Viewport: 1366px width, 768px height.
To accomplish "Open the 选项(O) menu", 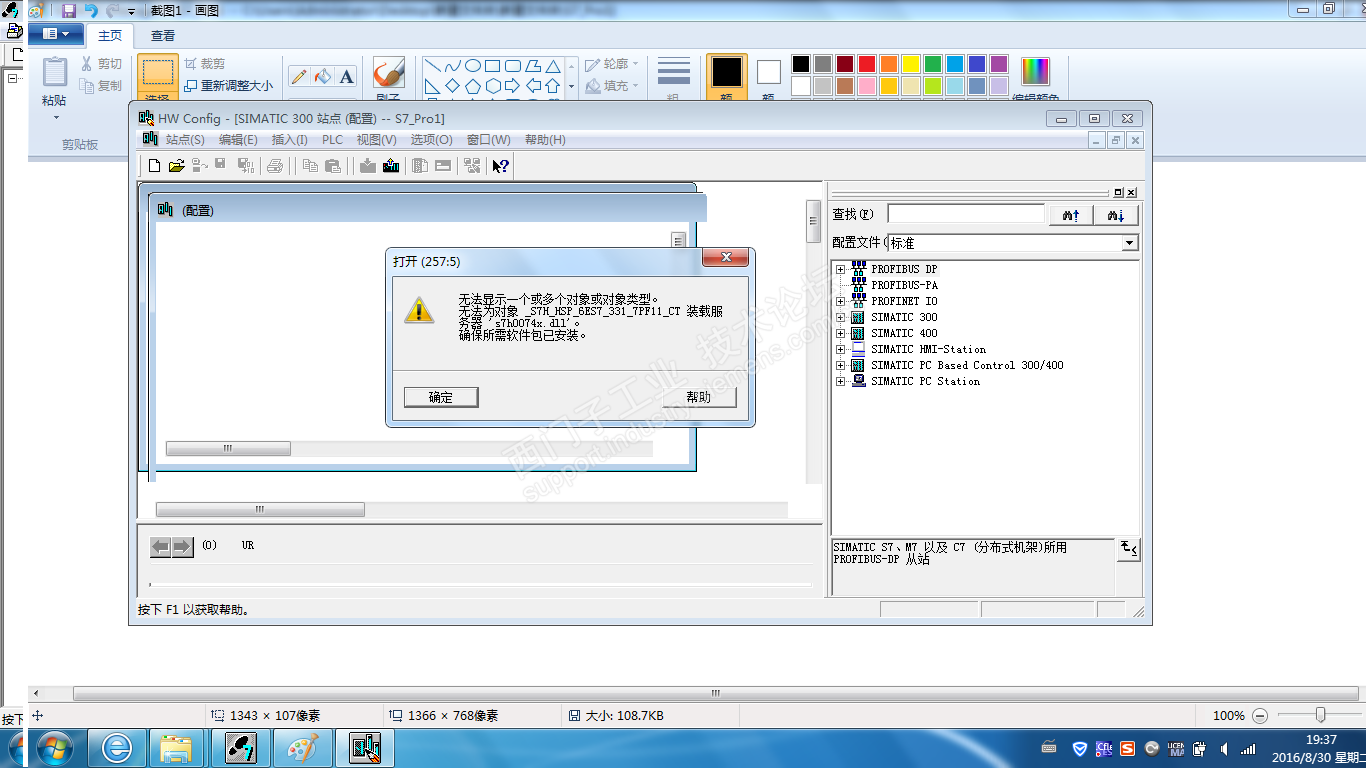I will pos(431,140).
